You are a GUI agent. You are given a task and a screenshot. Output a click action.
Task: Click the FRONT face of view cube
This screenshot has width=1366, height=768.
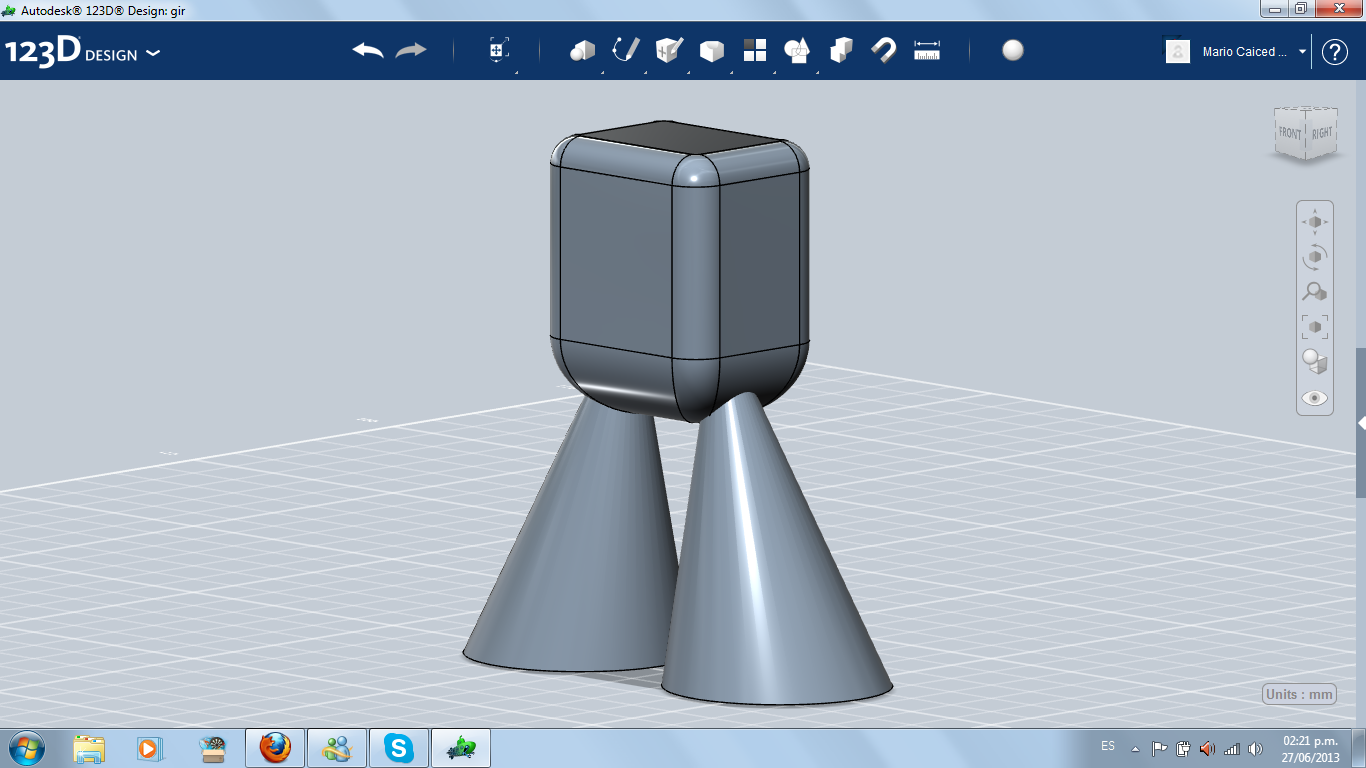(x=1290, y=134)
